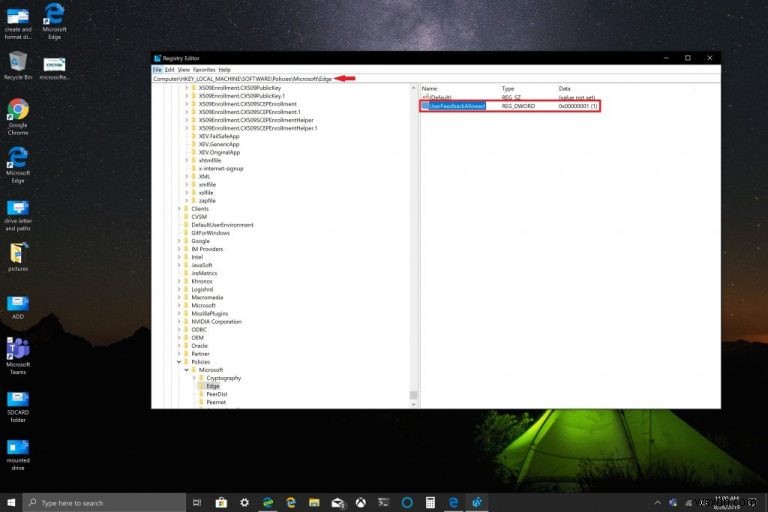Show hidden system tray icons

point(657,502)
